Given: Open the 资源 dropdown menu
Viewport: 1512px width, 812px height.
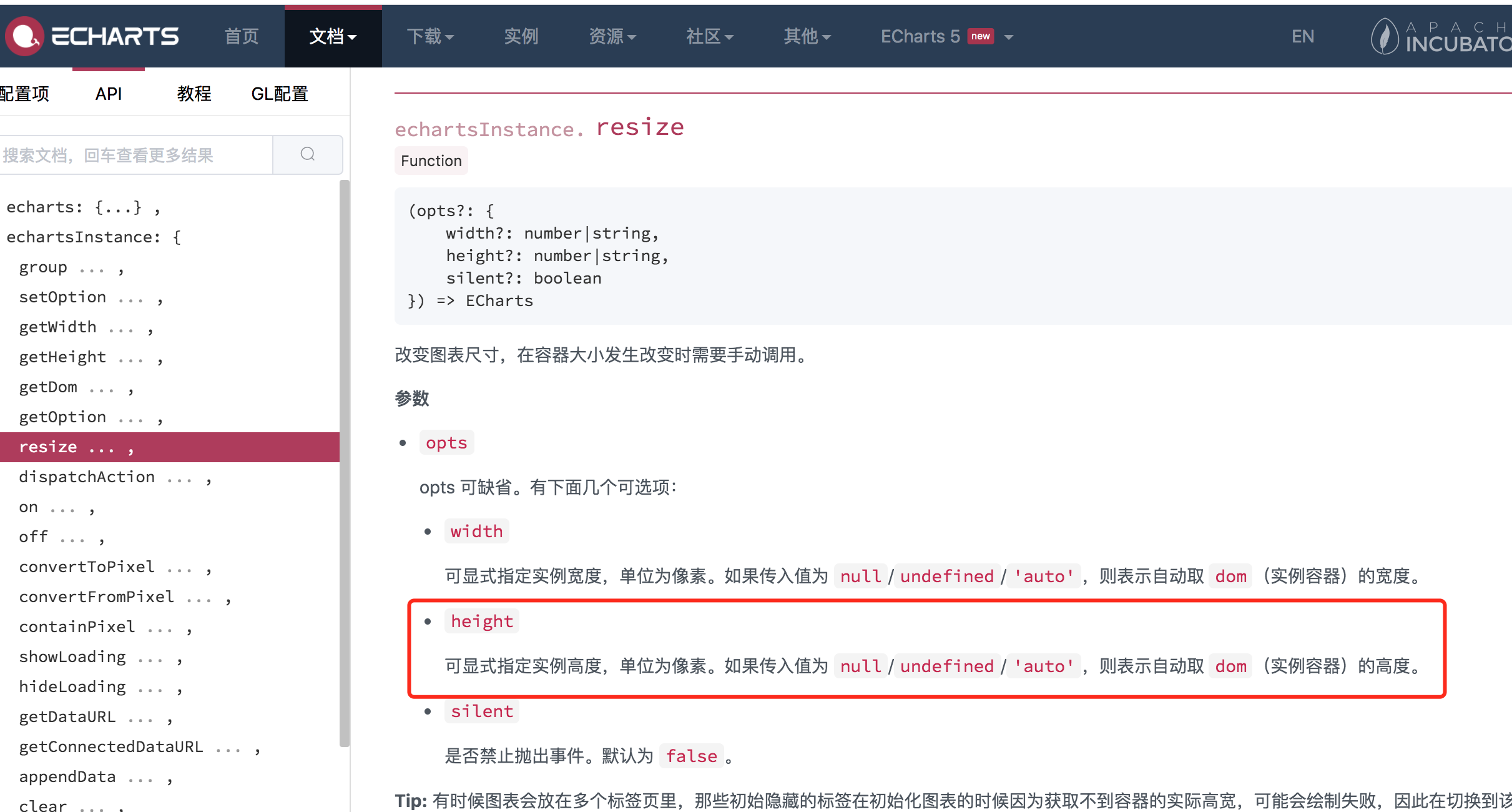Looking at the screenshot, I should pyautogui.click(x=612, y=36).
